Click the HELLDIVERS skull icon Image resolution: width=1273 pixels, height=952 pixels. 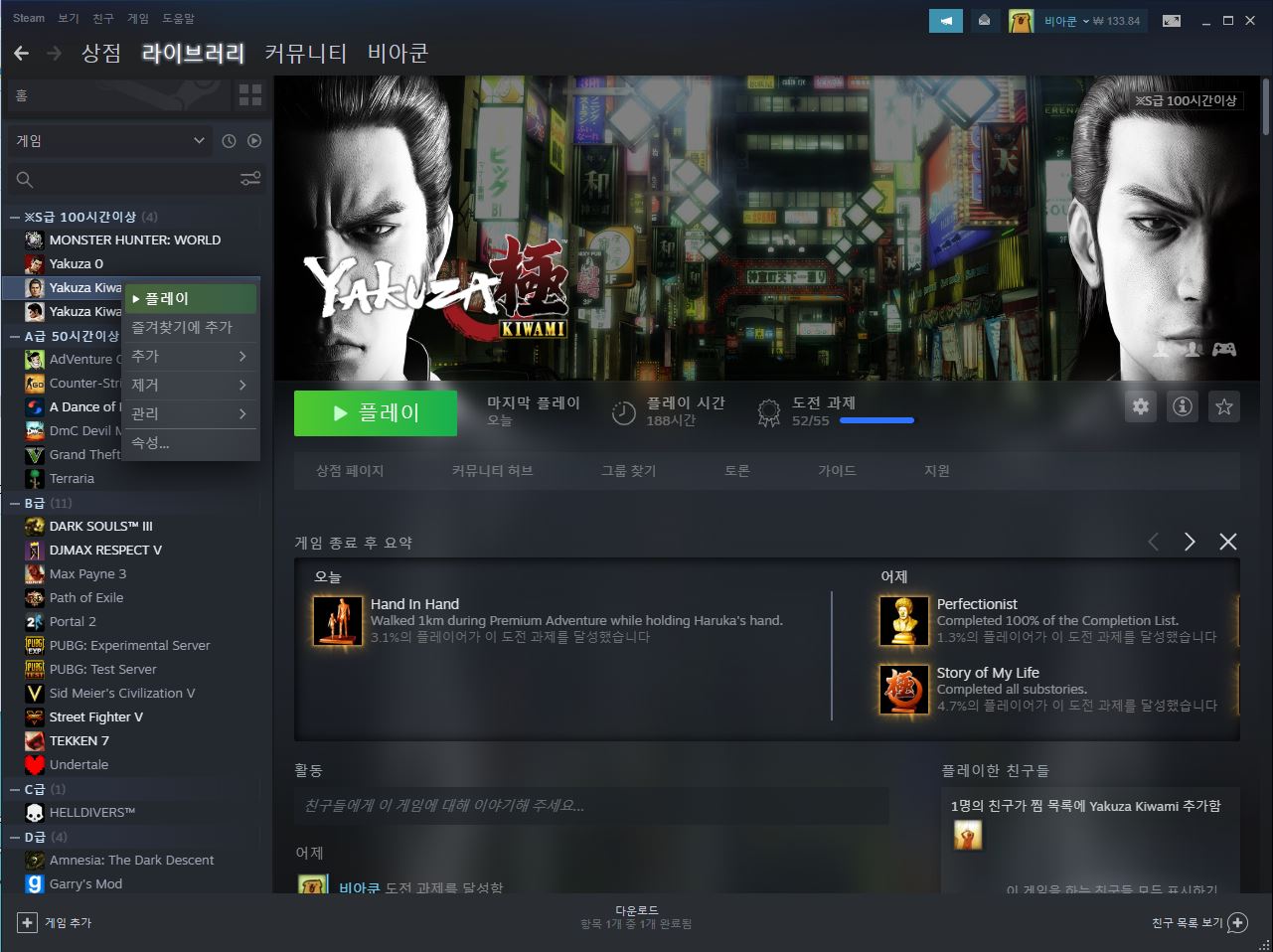point(35,812)
